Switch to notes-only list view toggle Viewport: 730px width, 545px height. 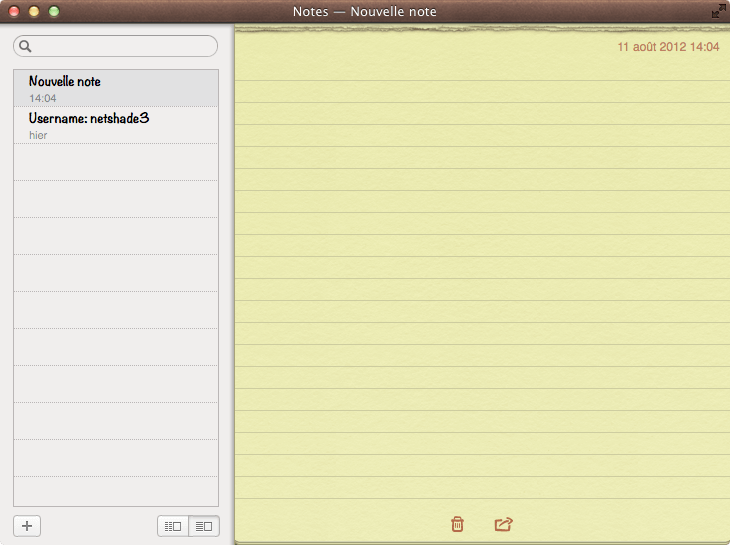(x=204, y=526)
